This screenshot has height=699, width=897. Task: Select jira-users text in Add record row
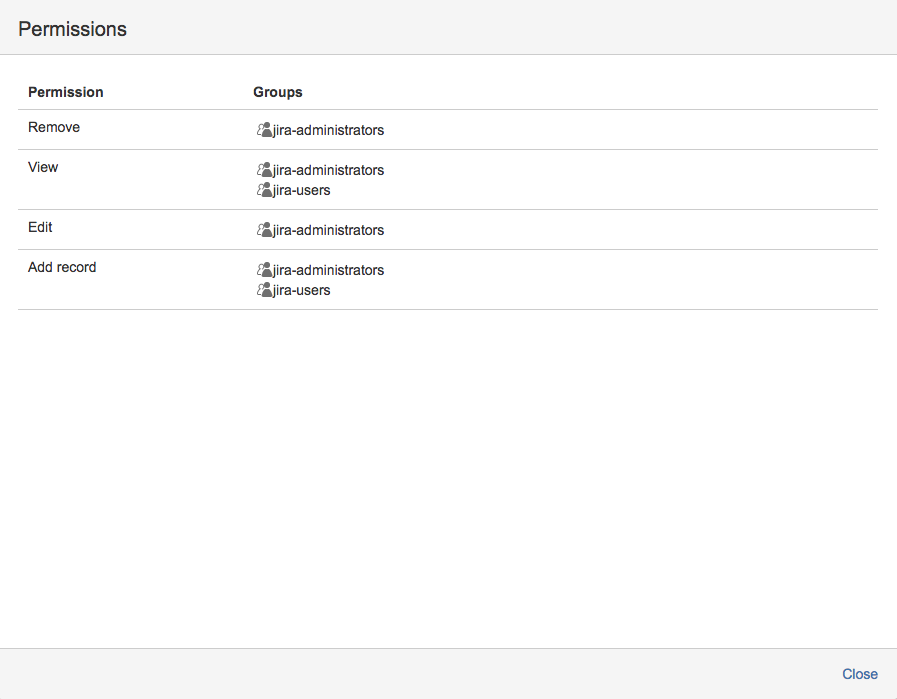(x=302, y=290)
